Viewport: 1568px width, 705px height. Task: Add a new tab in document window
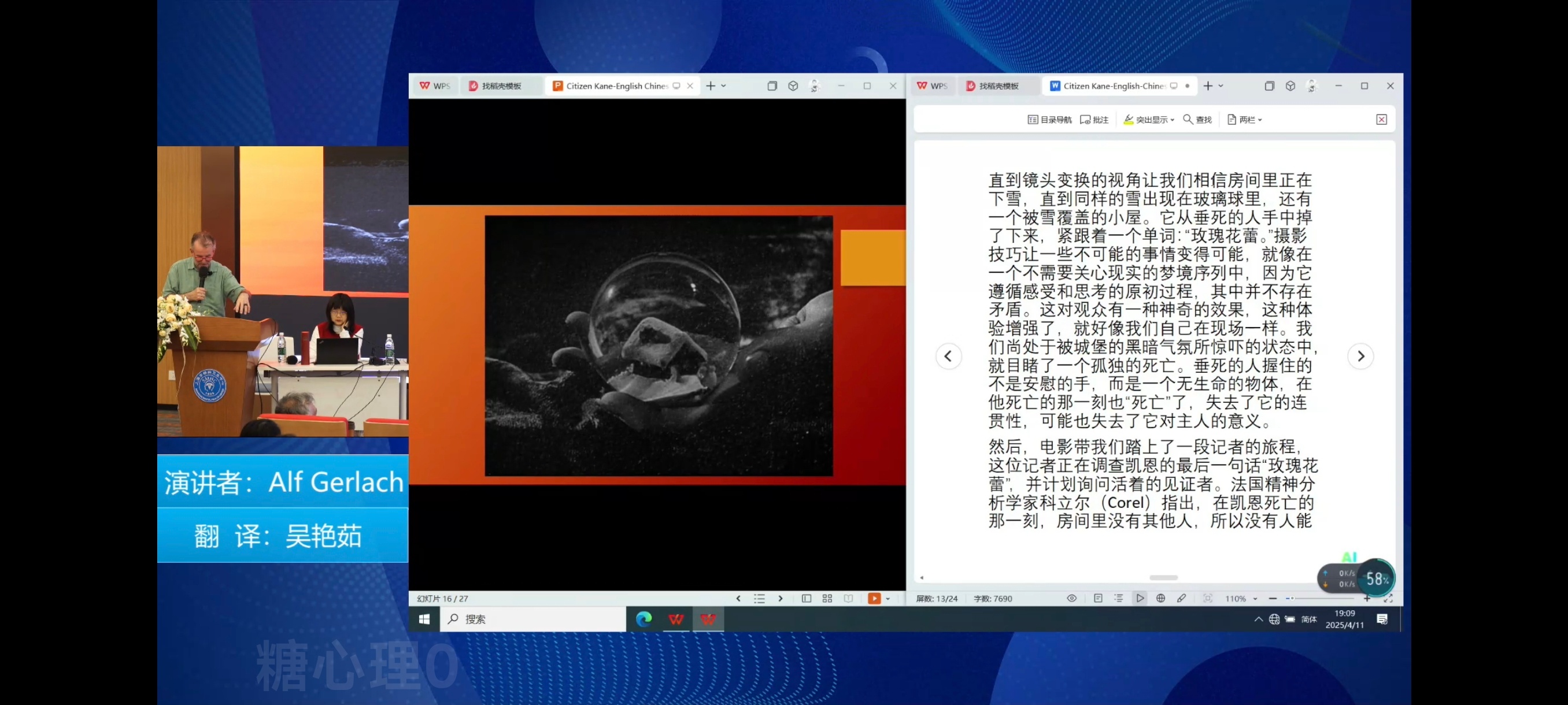[x=1208, y=86]
